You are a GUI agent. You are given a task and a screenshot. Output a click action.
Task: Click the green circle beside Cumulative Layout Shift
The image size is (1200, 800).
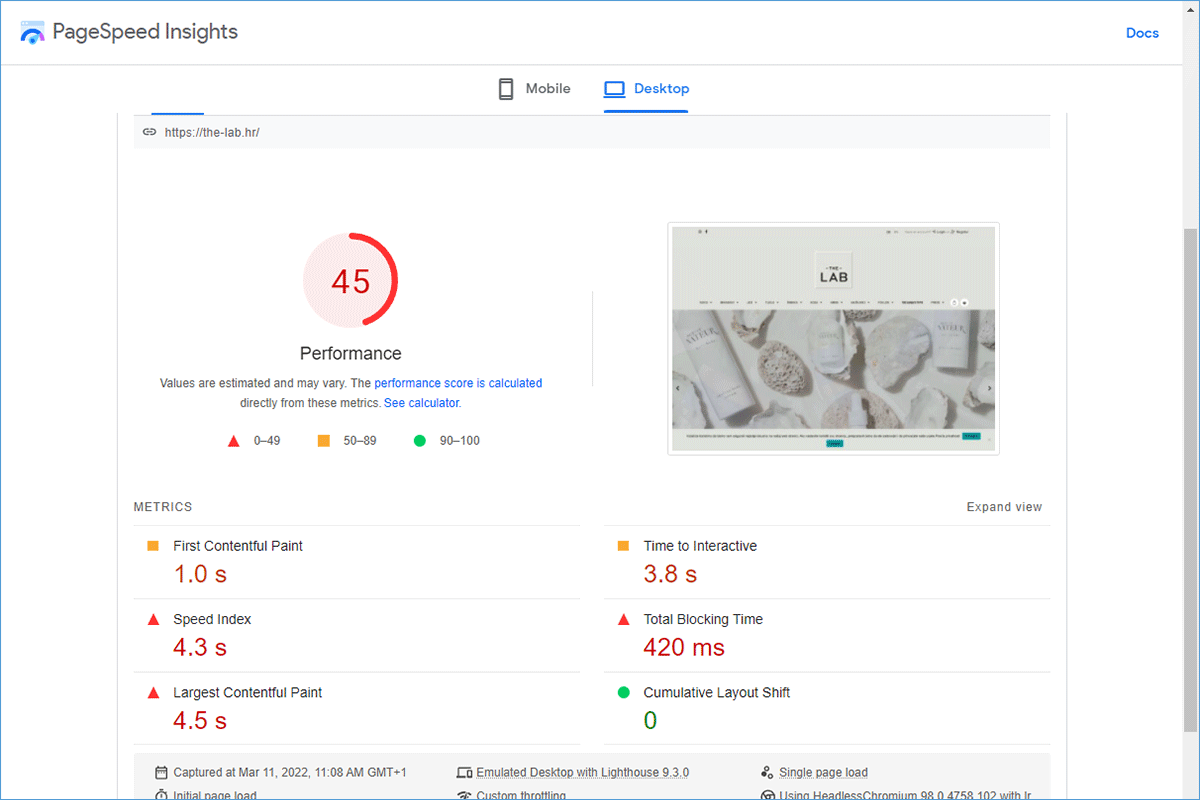point(624,692)
